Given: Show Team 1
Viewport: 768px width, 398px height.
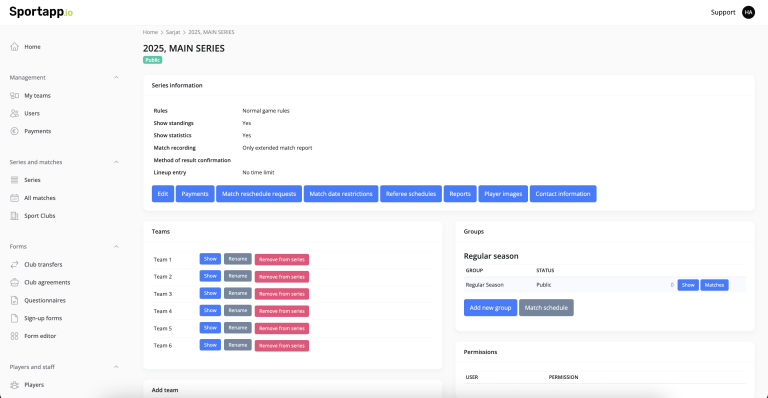Looking at the screenshot, I should pyautogui.click(x=210, y=259).
